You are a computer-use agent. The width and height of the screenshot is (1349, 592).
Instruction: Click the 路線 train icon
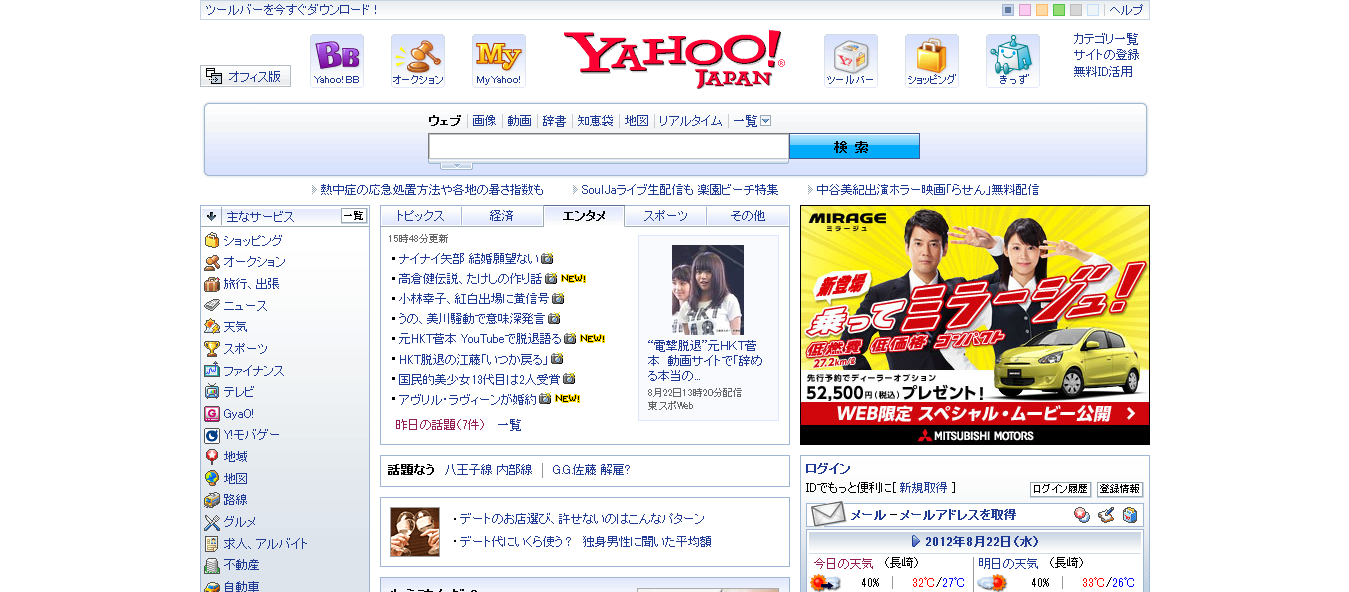pos(212,500)
